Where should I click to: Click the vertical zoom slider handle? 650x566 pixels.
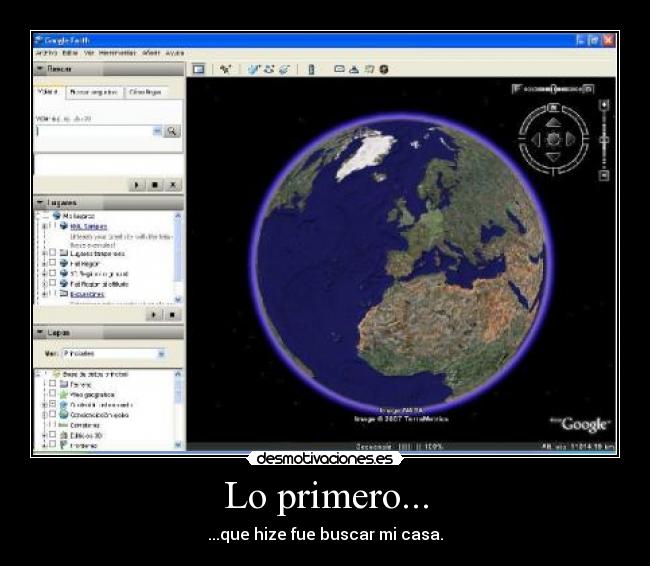click(x=604, y=140)
